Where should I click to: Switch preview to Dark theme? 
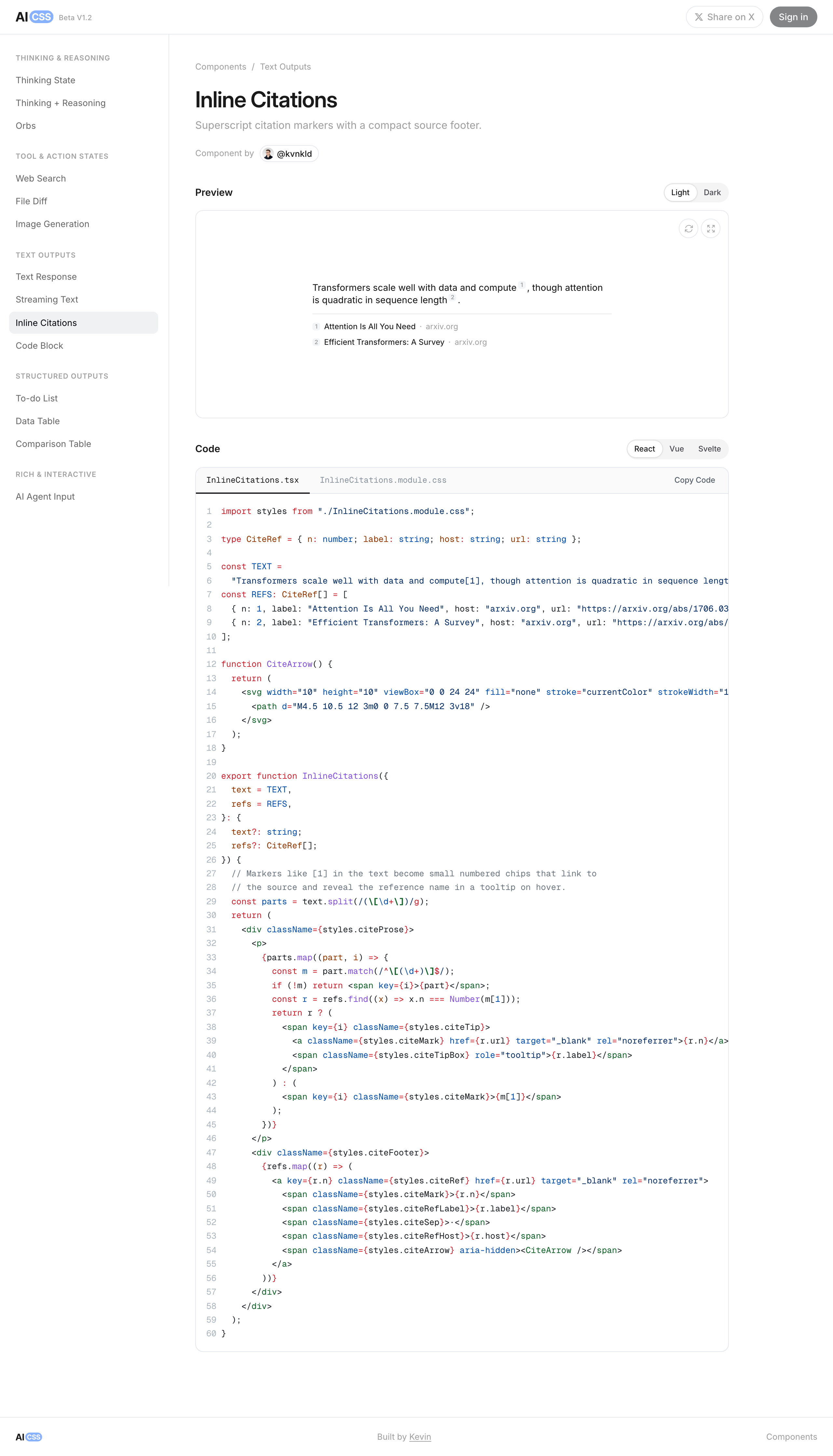pyautogui.click(x=712, y=193)
